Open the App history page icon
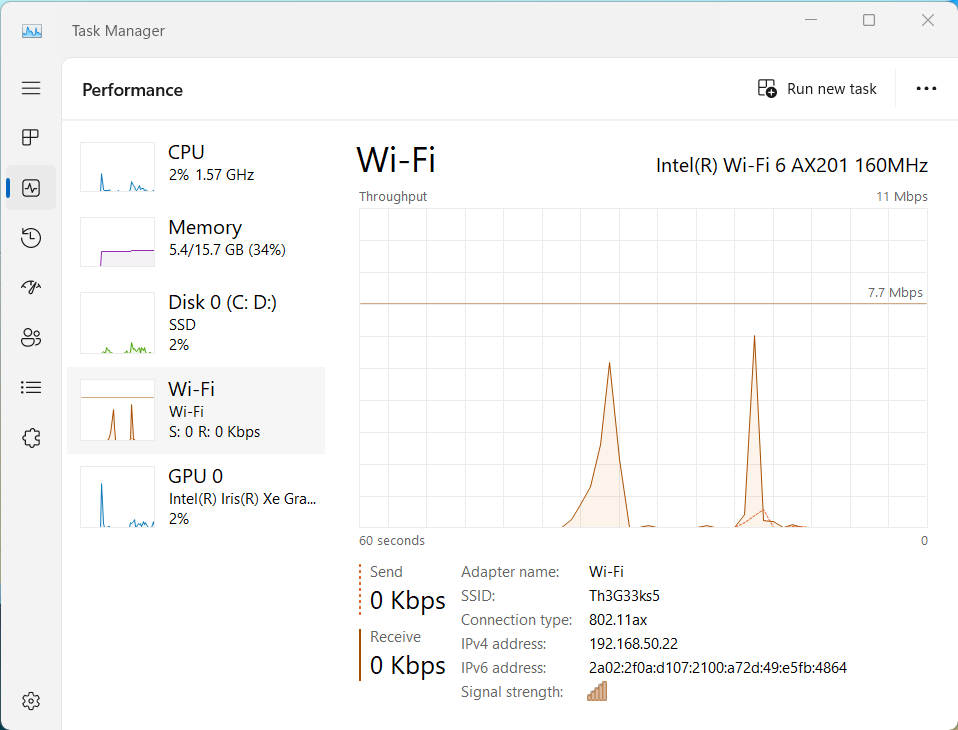The width and height of the screenshot is (958, 730). point(31,238)
